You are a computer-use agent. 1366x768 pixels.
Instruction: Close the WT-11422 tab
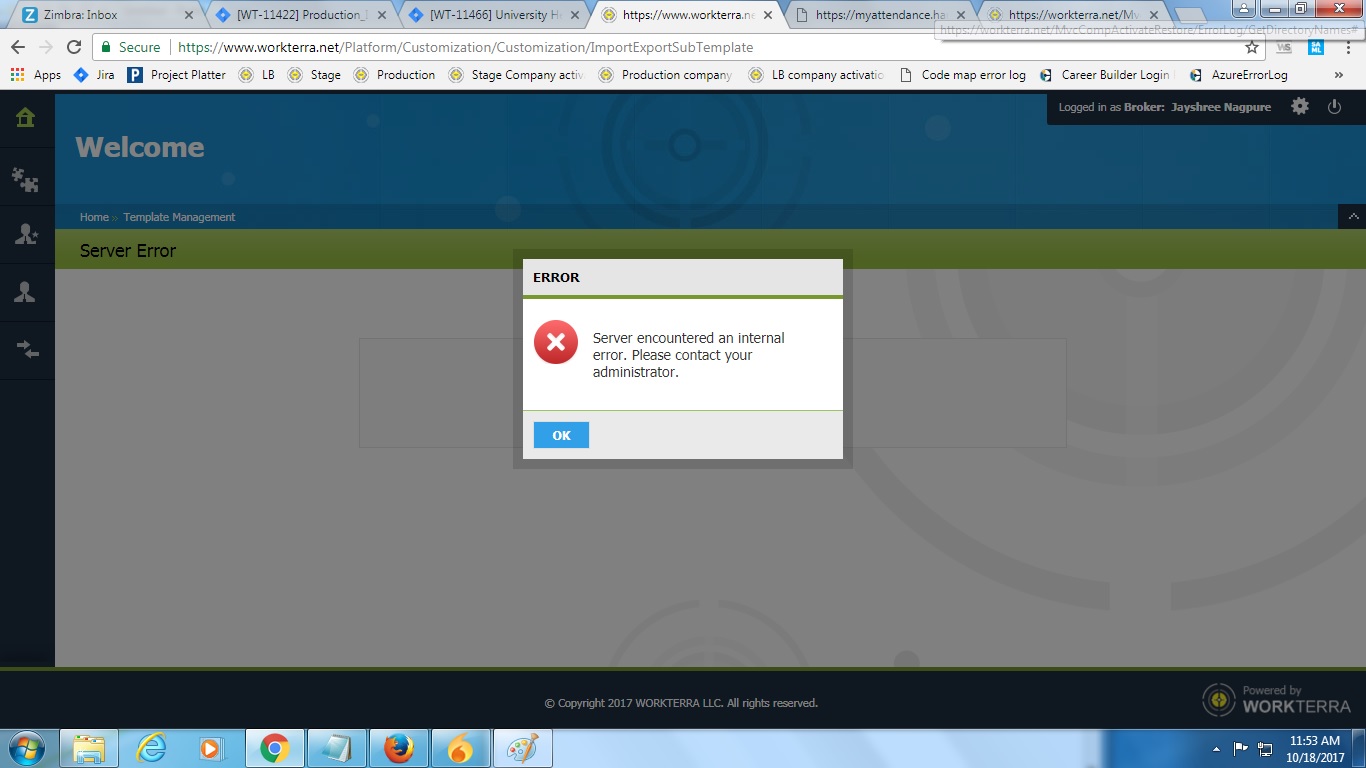(382, 15)
